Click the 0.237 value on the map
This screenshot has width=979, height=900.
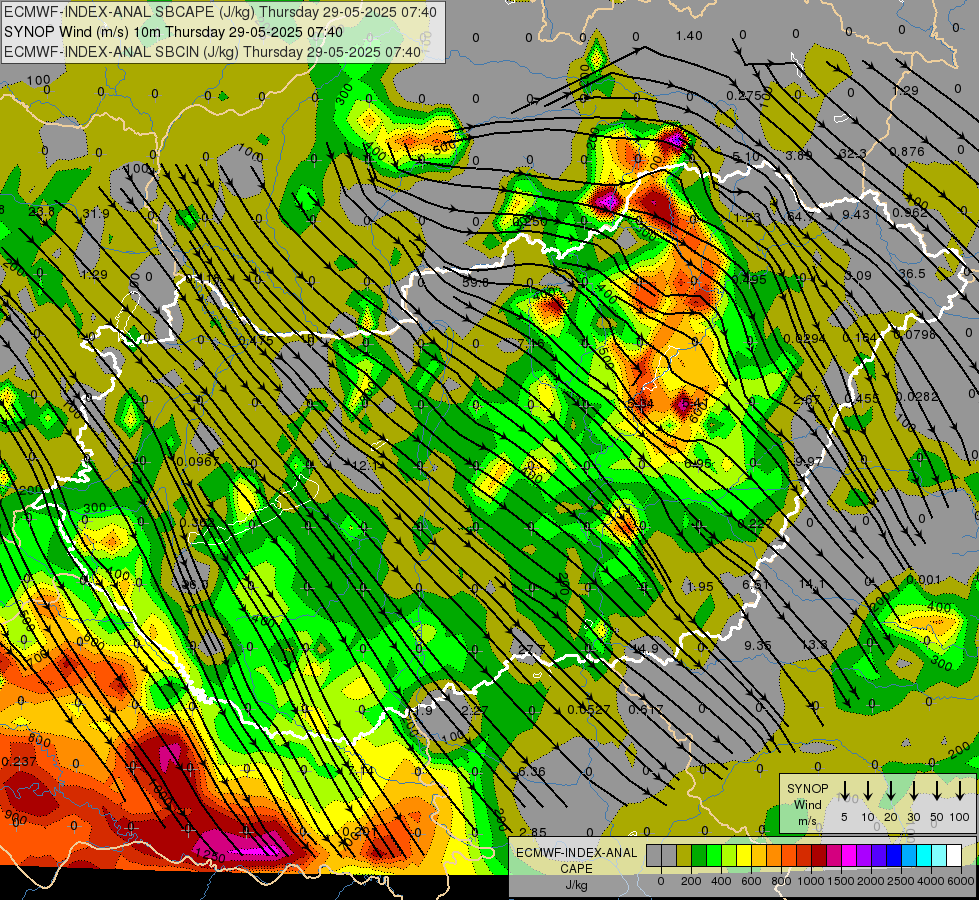coord(19,761)
